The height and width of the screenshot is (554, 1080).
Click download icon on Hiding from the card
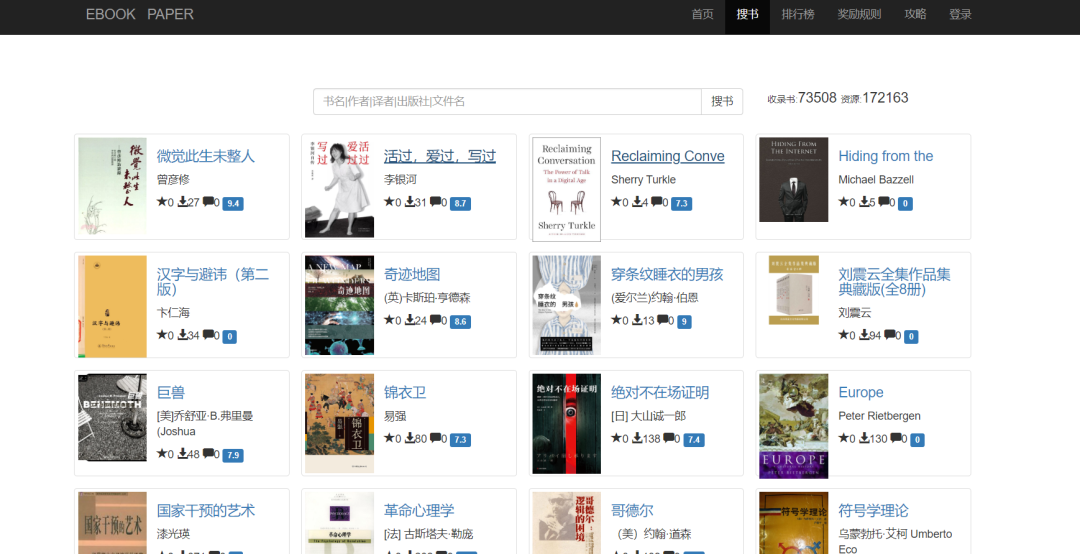pos(864,202)
